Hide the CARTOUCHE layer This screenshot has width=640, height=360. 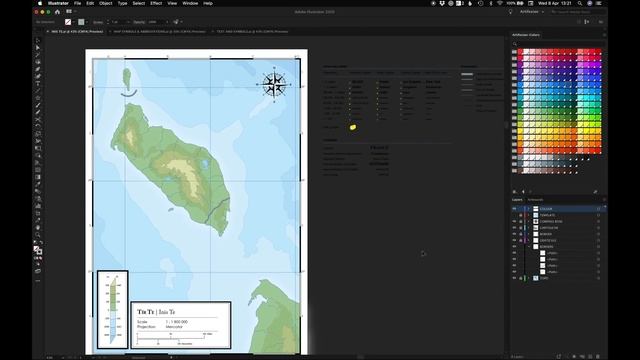(x=514, y=228)
